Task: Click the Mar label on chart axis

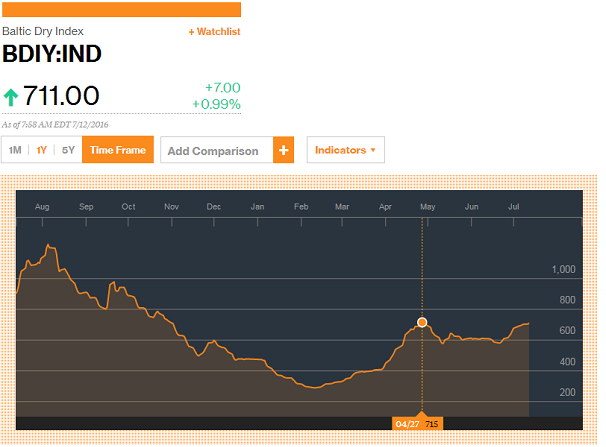Action: (342, 207)
